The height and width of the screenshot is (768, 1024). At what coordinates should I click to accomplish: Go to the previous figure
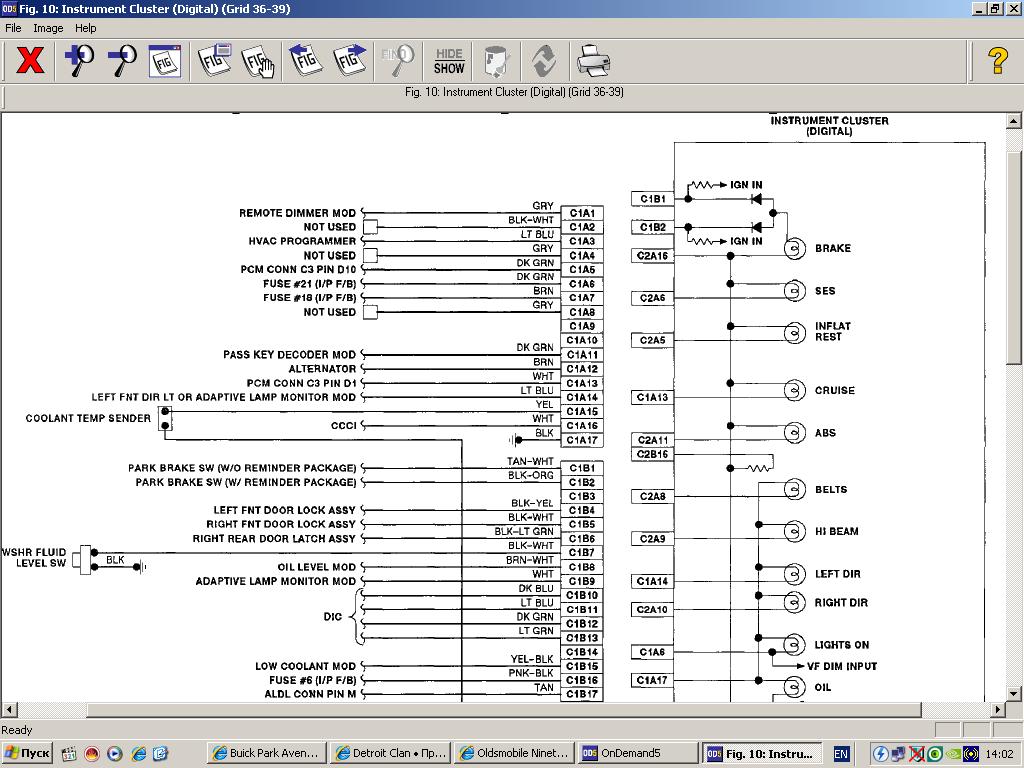(306, 61)
